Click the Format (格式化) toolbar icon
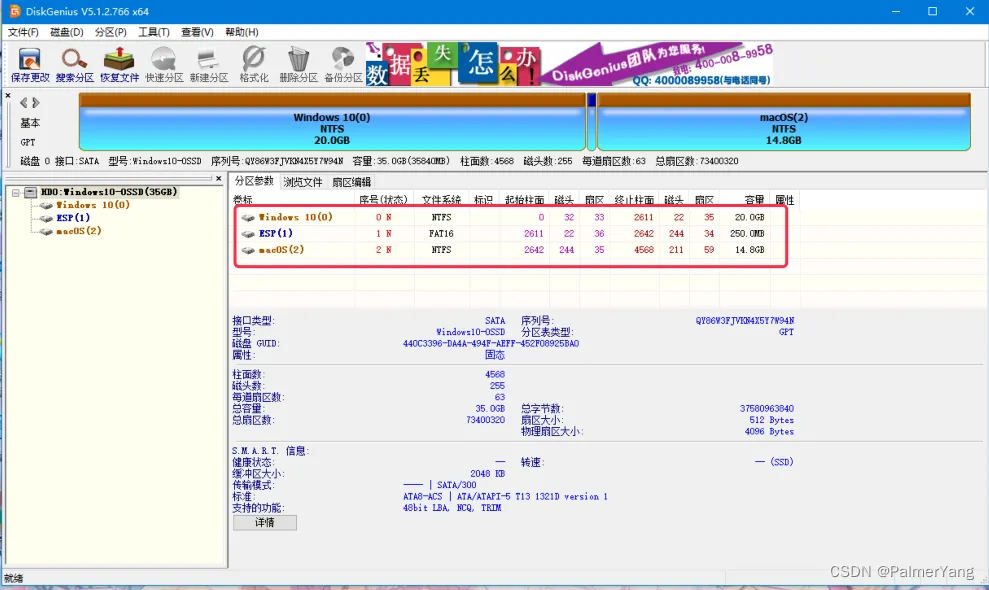The height and width of the screenshot is (590, 989). click(x=253, y=62)
